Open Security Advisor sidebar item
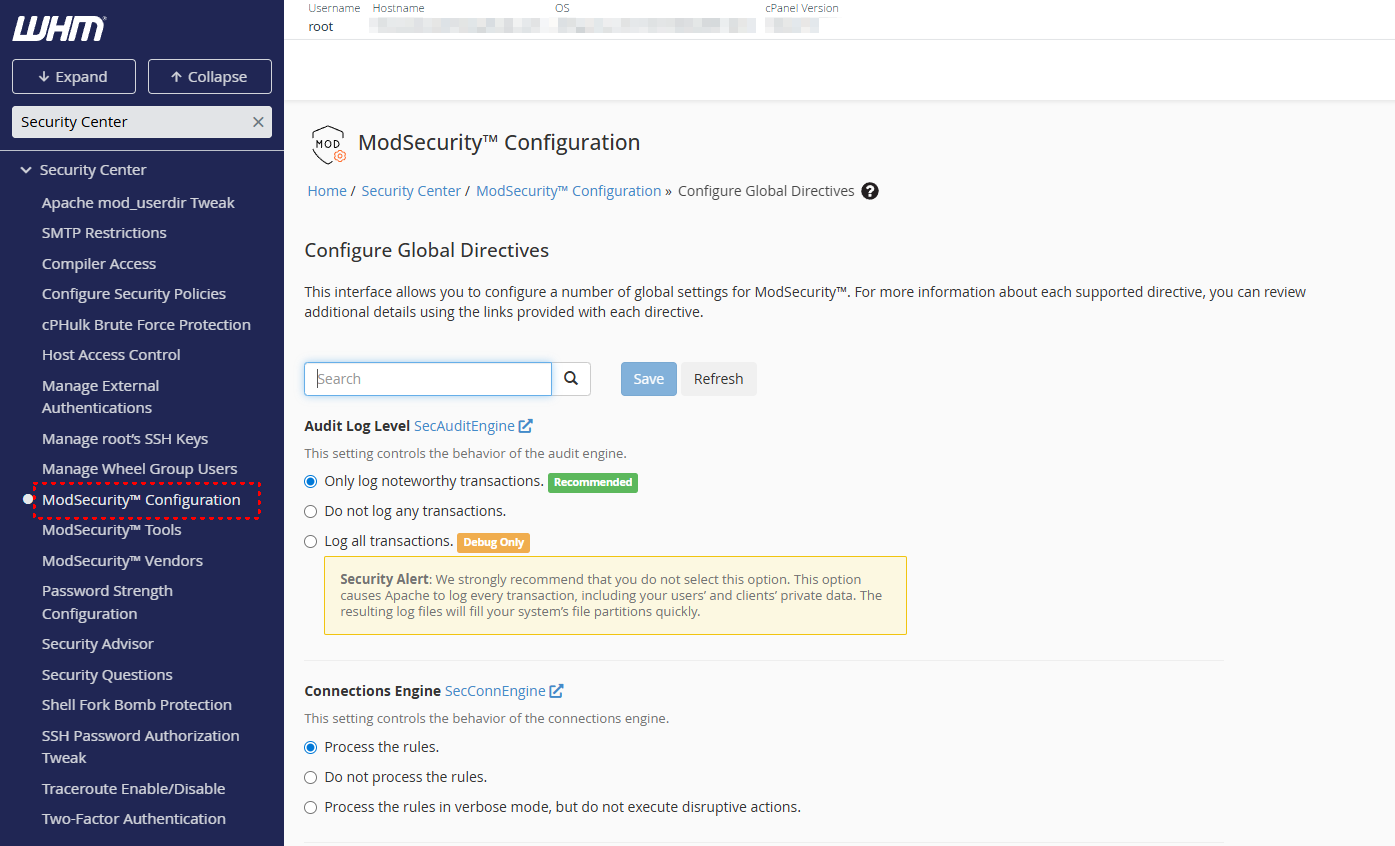 [98, 644]
